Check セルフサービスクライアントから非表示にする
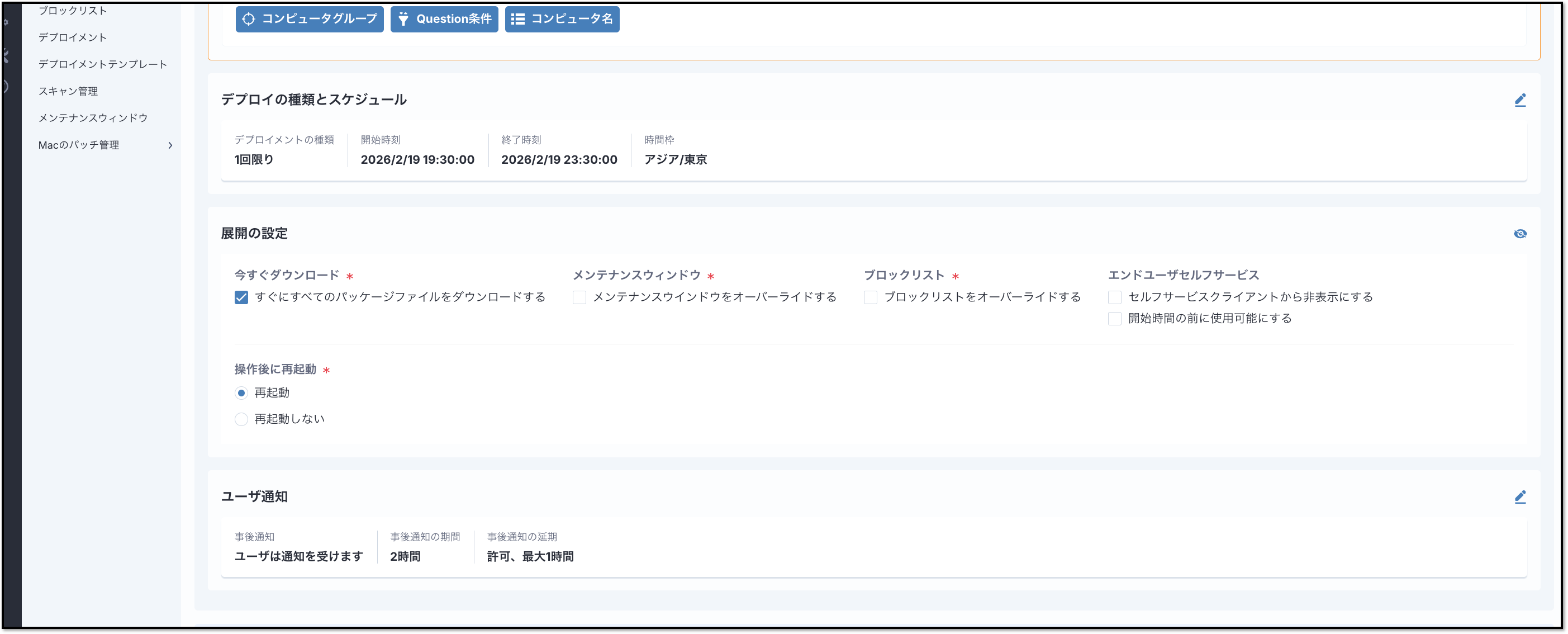The height and width of the screenshot is (634, 1568). click(x=1115, y=297)
